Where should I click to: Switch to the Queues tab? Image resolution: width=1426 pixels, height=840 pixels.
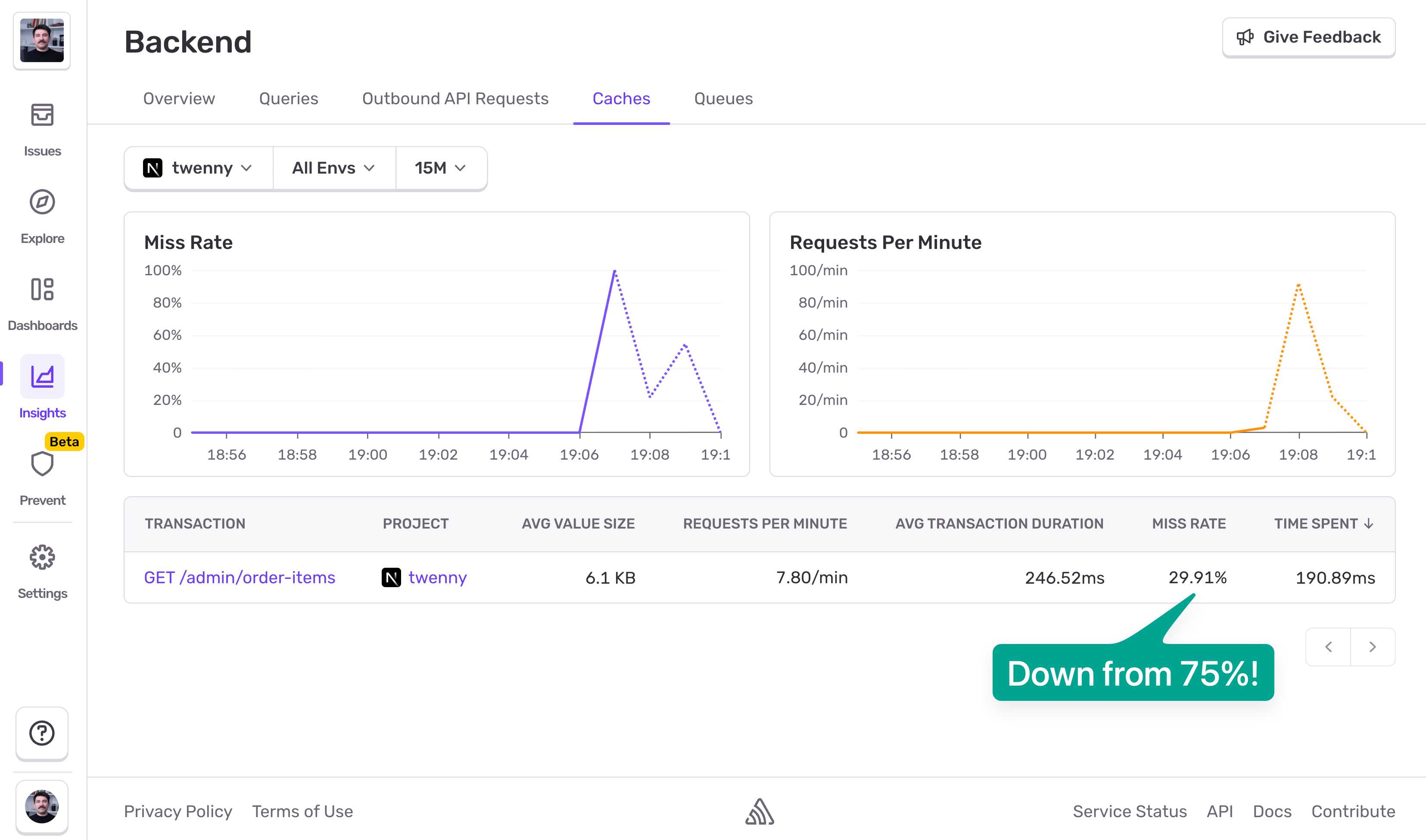(723, 99)
